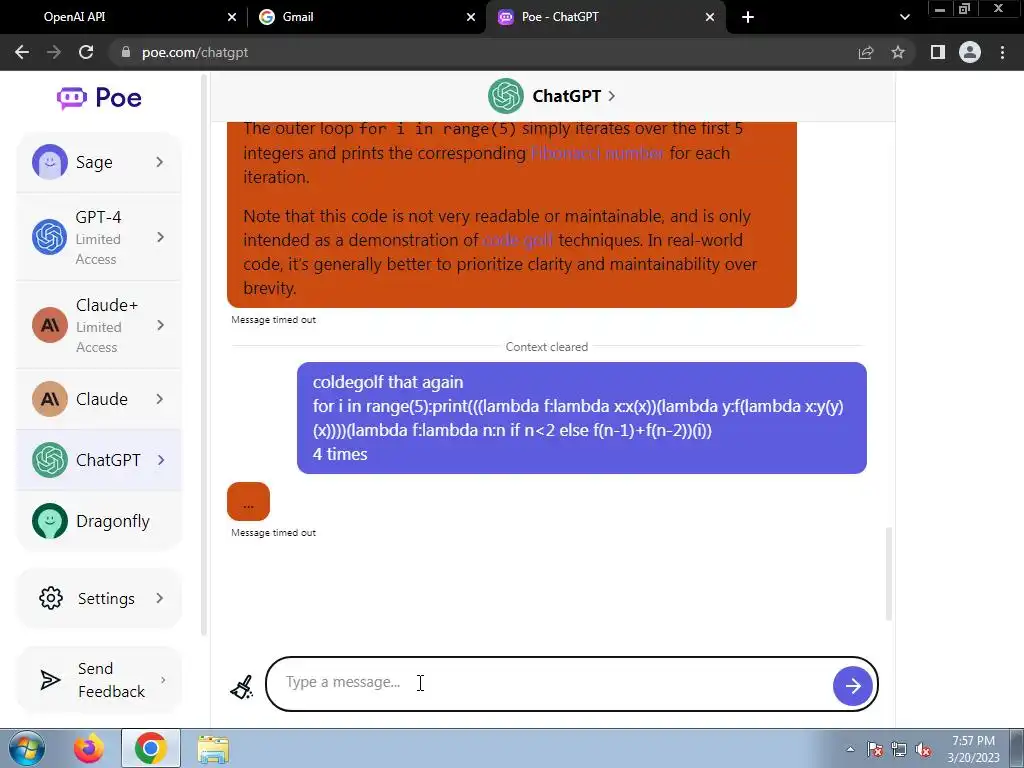
Task: Click the Poe logo icon
Action: (x=71, y=98)
